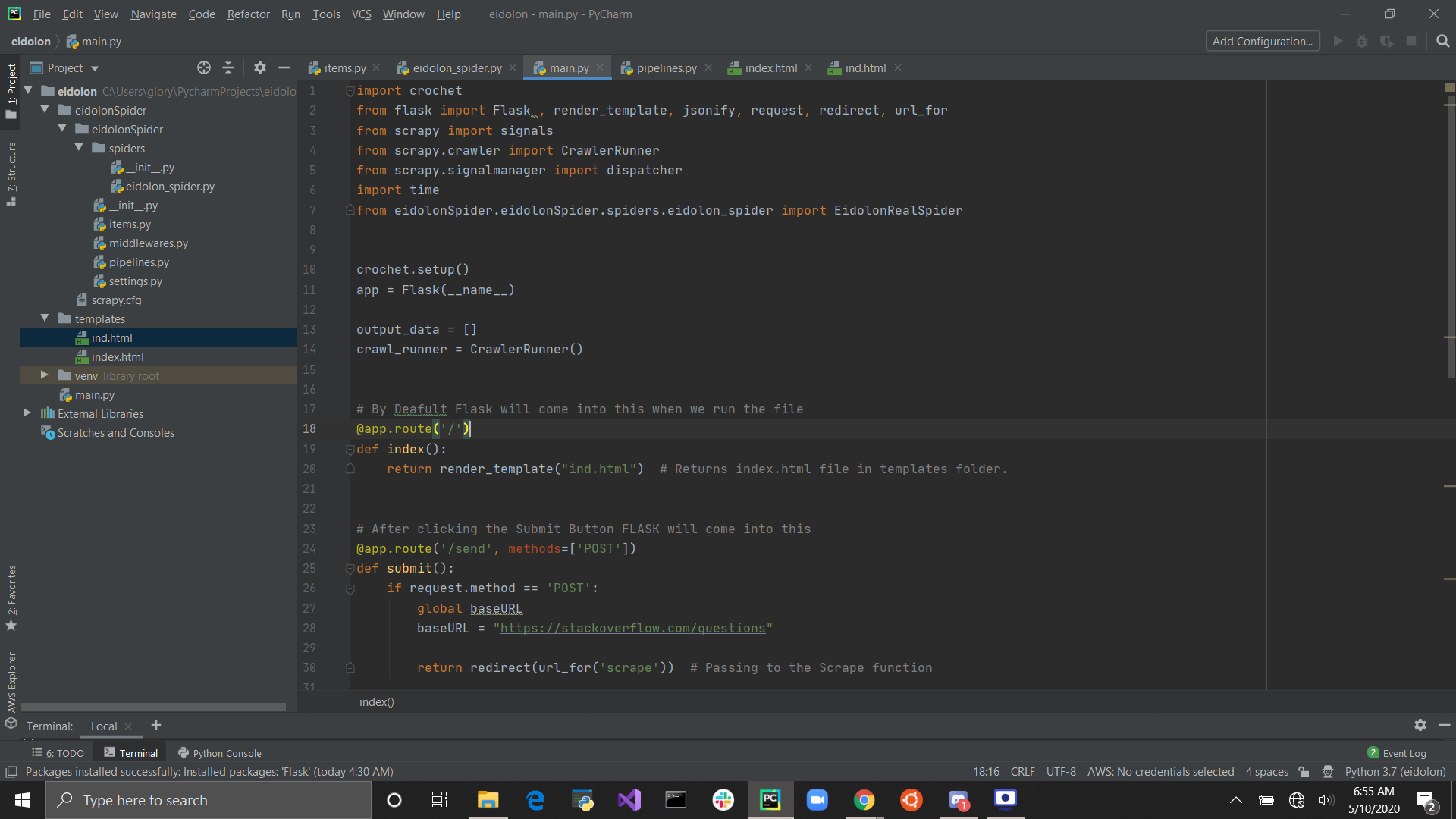
Task: Expand the venv library root folder
Action: pos(44,375)
